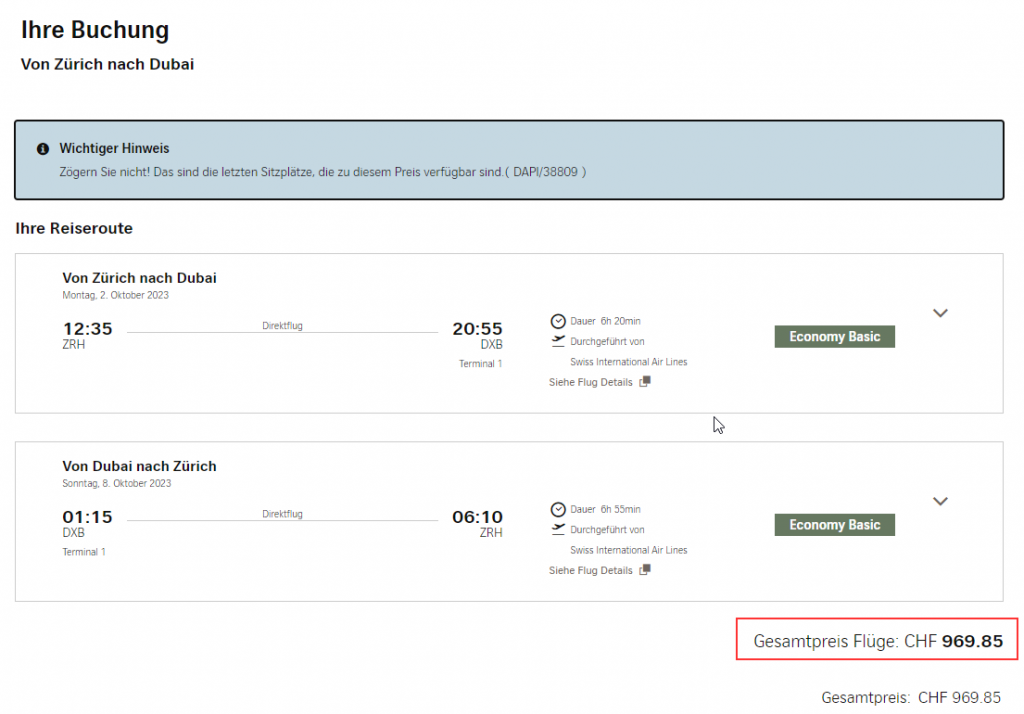Screen dimensions: 1024x714
Task: Click the info icon beside Wichtiger Hinweis
Action: 43,149
